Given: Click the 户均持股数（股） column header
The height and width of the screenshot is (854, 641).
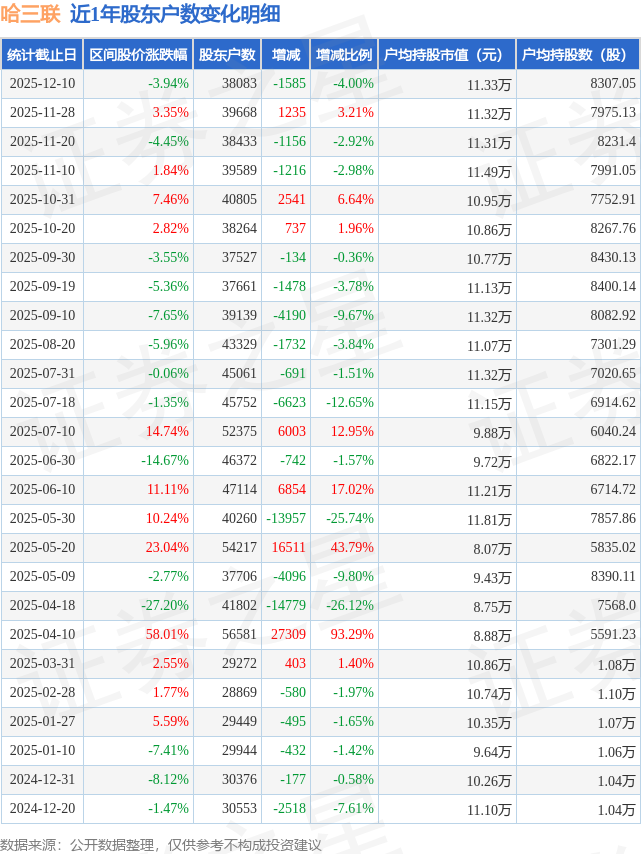Looking at the screenshot, I should (579, 55).
